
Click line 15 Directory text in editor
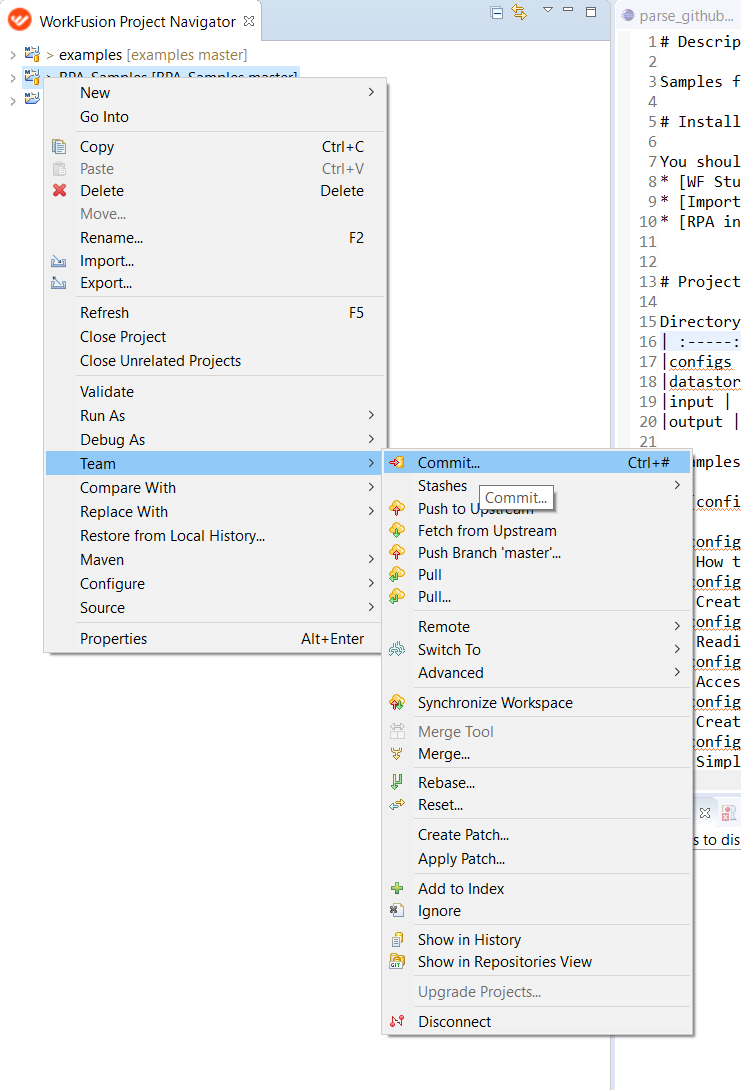[x=699, y=321]
